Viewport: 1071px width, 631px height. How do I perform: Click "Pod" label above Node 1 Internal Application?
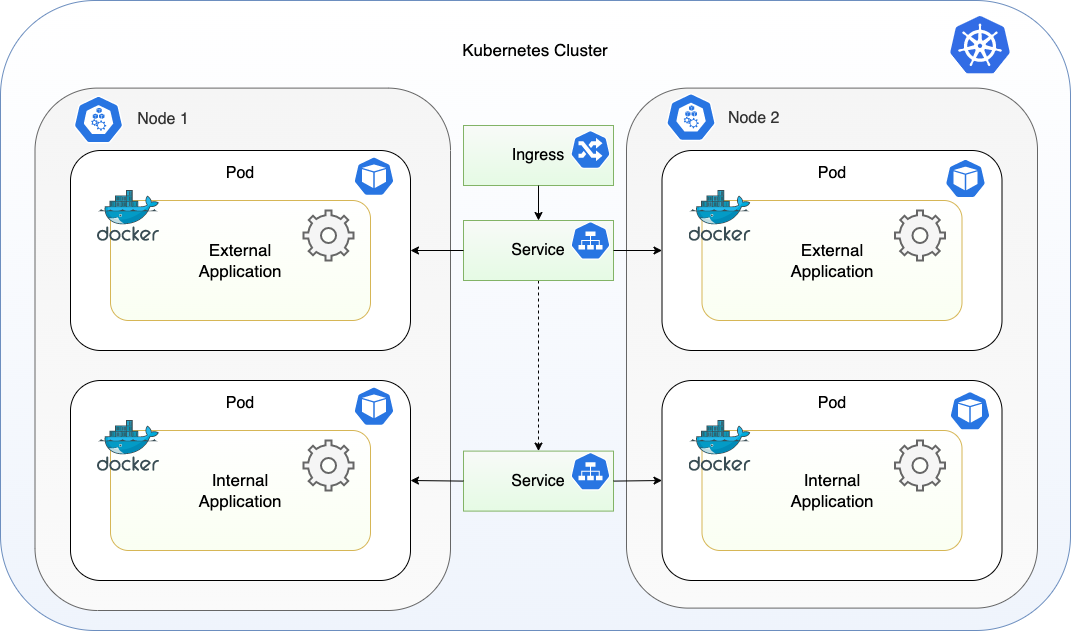[240, 403]
